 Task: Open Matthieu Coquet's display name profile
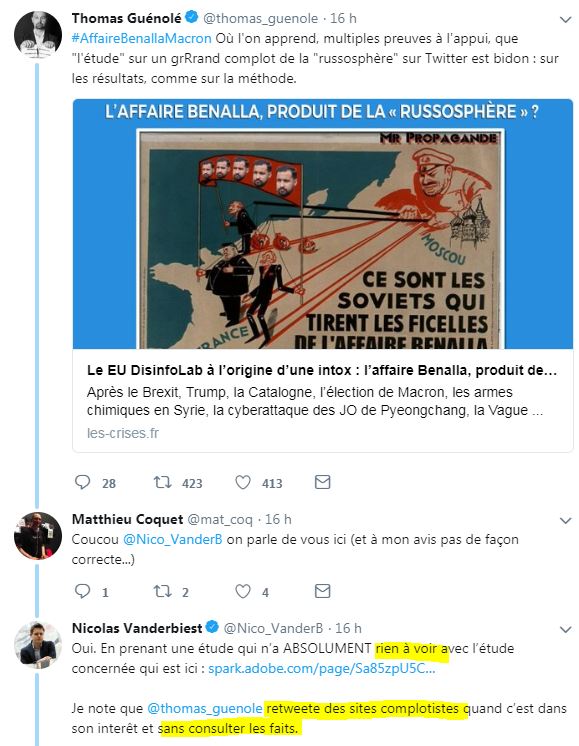(127, 519)
